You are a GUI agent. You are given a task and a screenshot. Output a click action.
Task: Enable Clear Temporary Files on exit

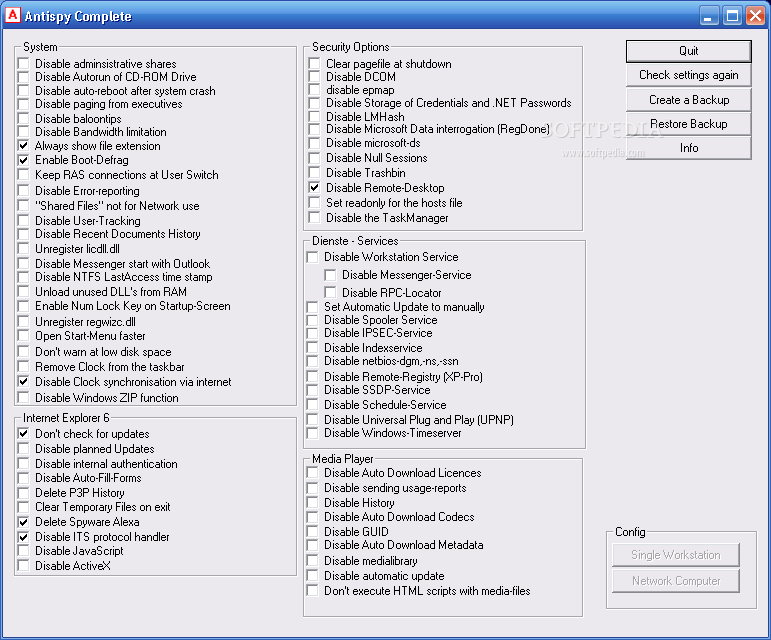point(23,507)
